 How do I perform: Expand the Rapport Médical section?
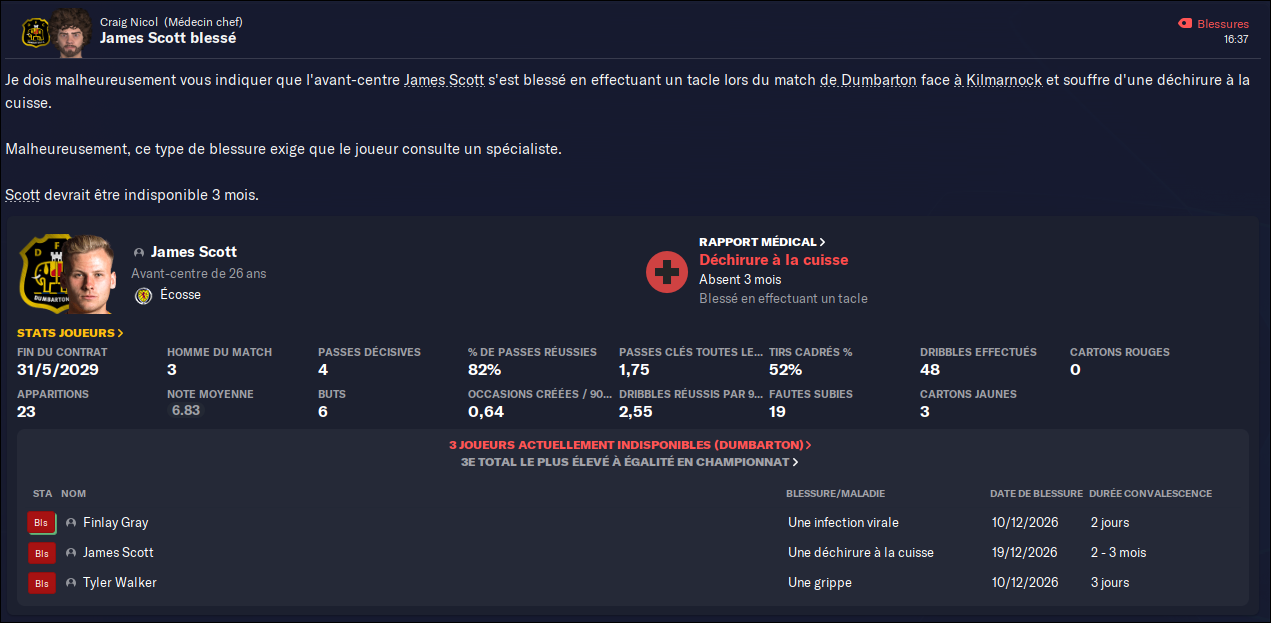pyautogui.click(x=762, y=242)
